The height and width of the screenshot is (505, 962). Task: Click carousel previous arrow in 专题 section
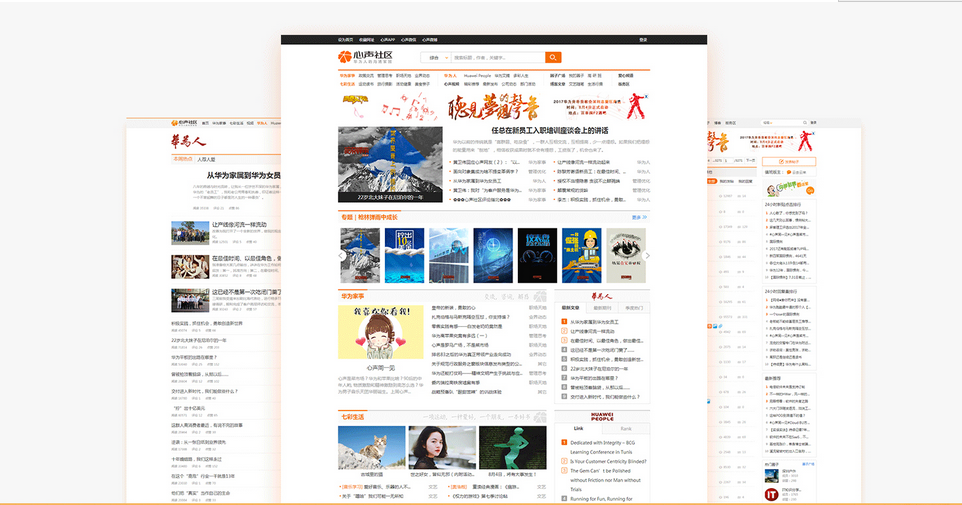341,255
